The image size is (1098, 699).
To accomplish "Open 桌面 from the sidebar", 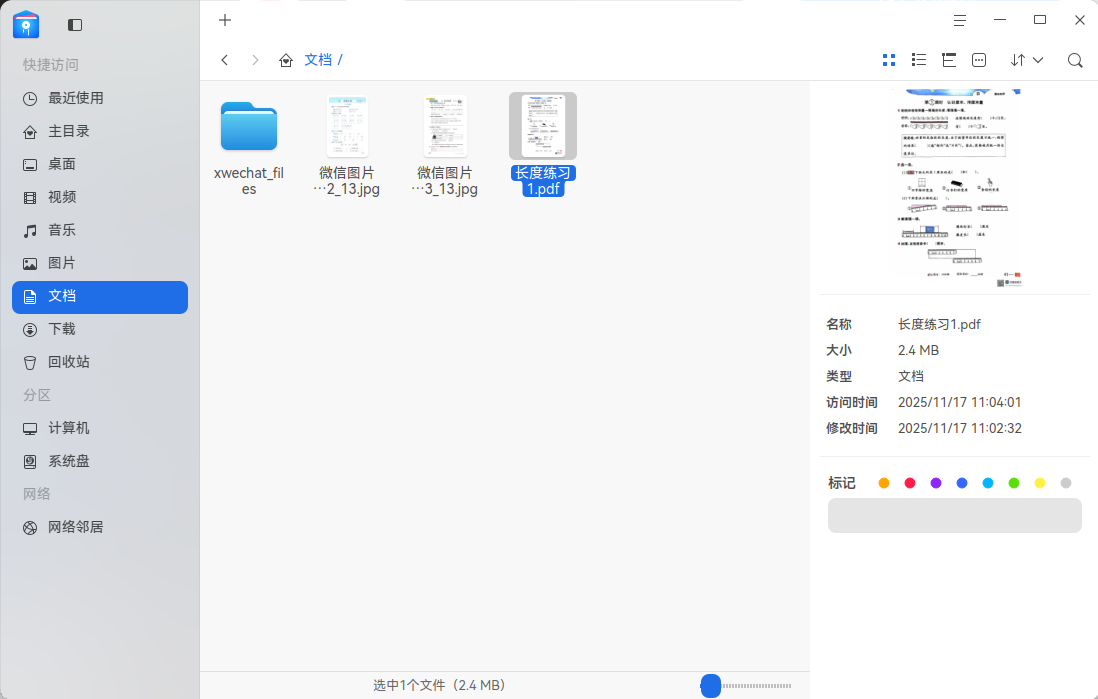I will (x=99, y=165).
